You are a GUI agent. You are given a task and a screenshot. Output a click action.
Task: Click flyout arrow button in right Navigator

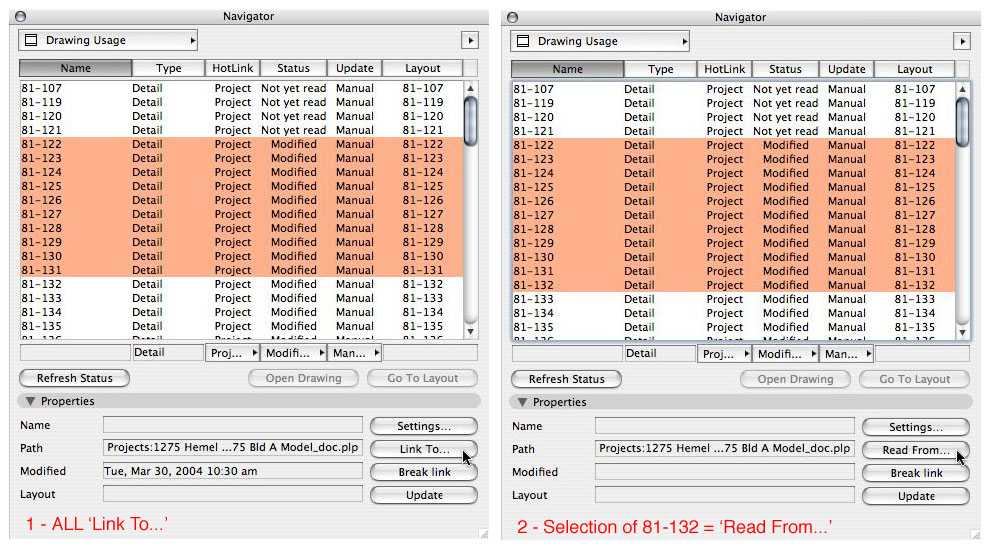pyautogui.click(x=962, y=41)
